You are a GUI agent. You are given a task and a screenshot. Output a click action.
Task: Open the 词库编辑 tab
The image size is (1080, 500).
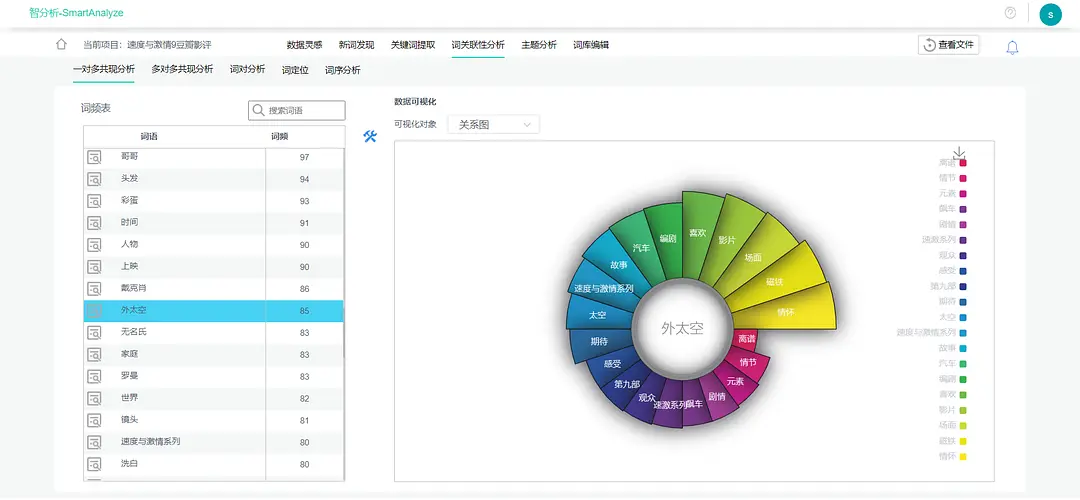point(591,45)
